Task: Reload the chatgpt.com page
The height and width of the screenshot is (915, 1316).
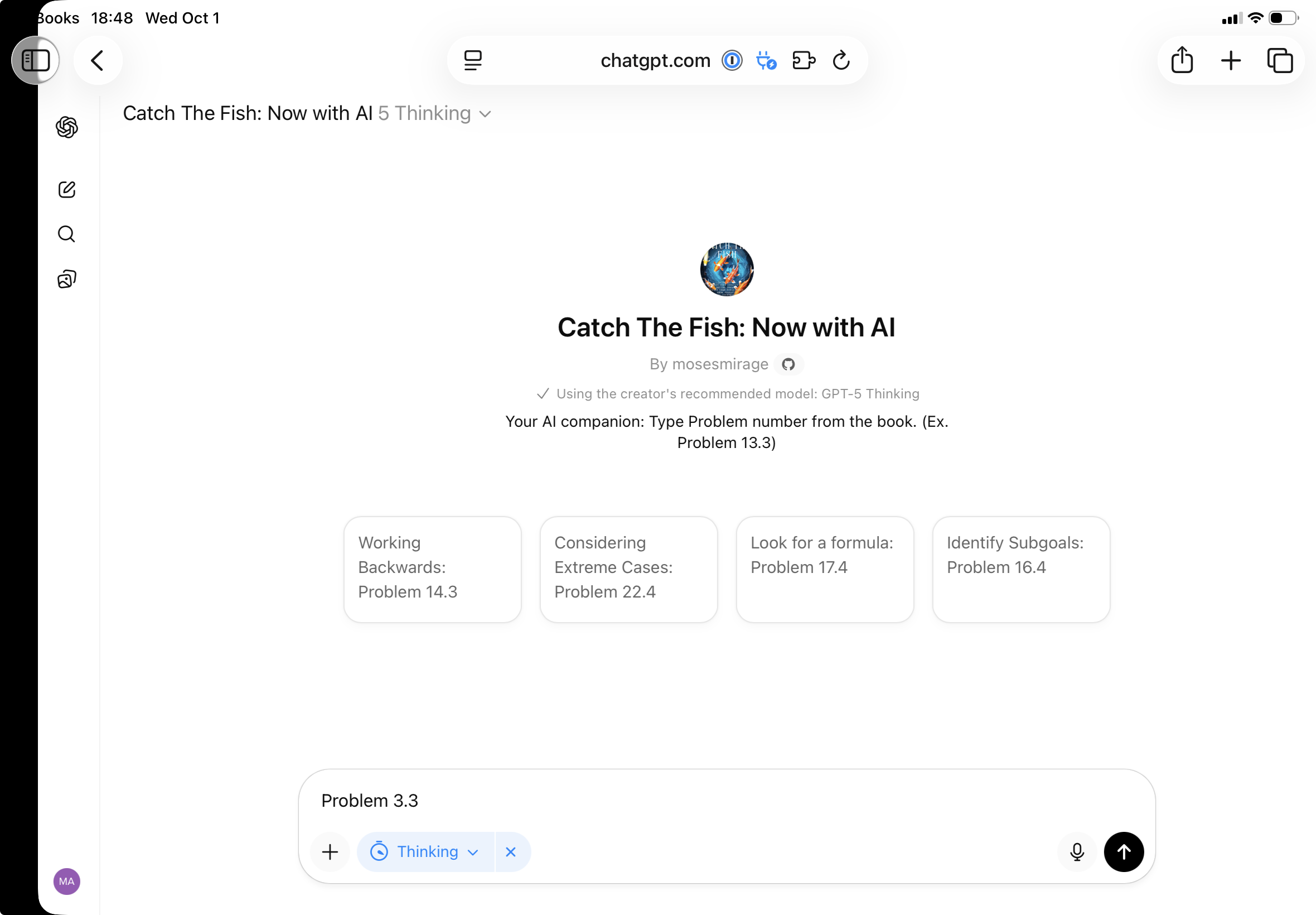Action: point(840,60)
